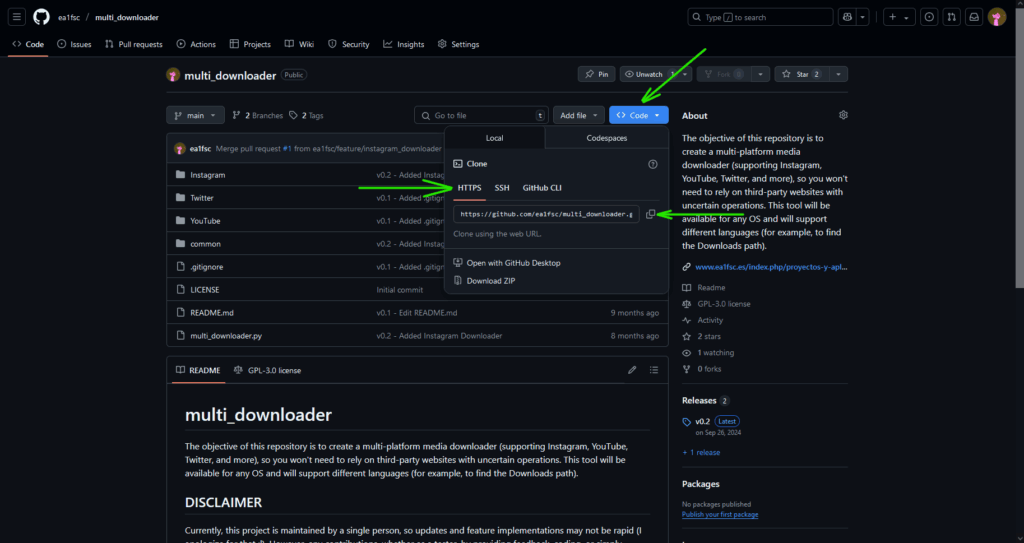Image resolution: width=1024 pixels, height=543 pixels.
Task: Switch to the Security tab
Action: coord(349,44)
